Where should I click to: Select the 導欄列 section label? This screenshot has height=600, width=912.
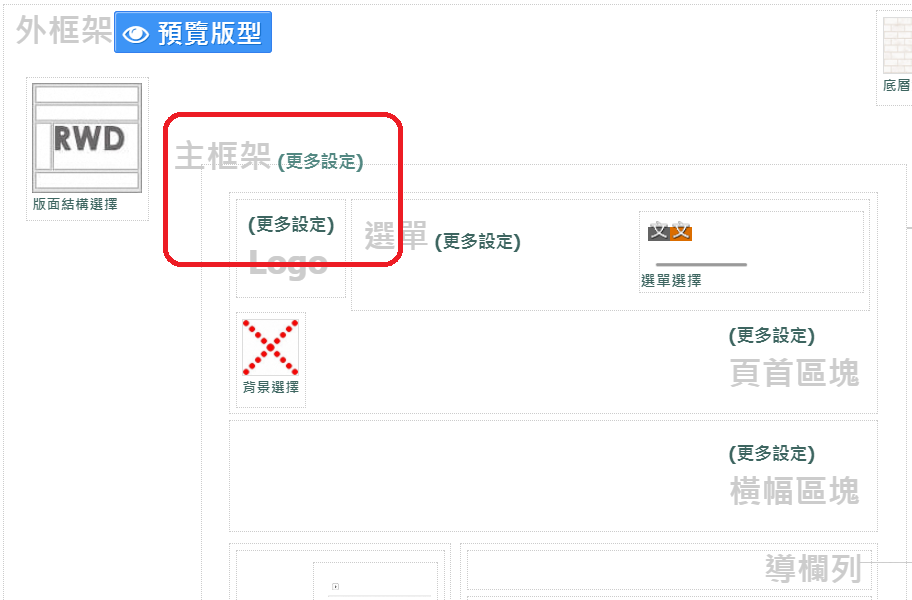(x=813, y=568)
